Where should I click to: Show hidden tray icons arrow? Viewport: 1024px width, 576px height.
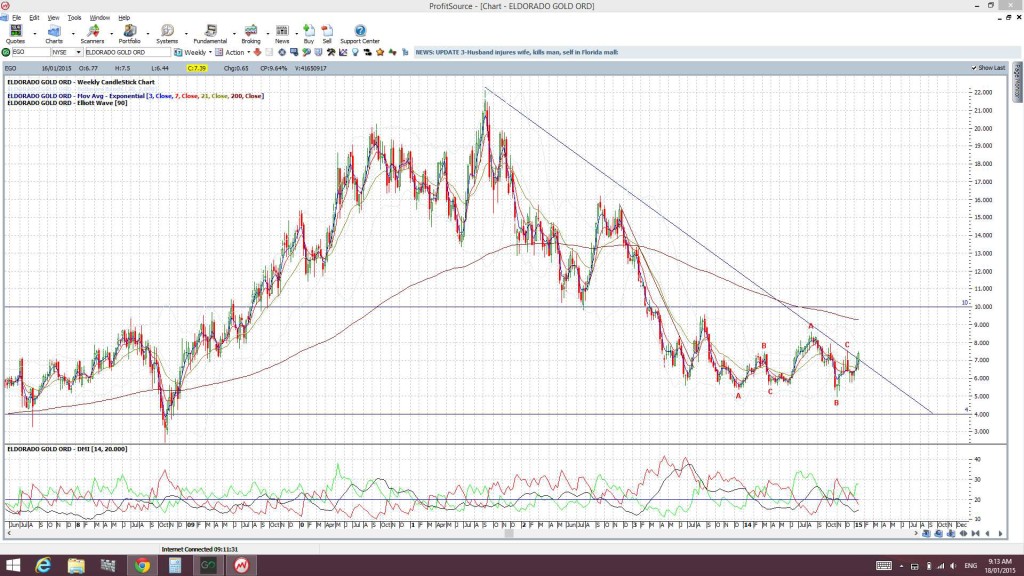pyautogui.click(x=901, y=566)
